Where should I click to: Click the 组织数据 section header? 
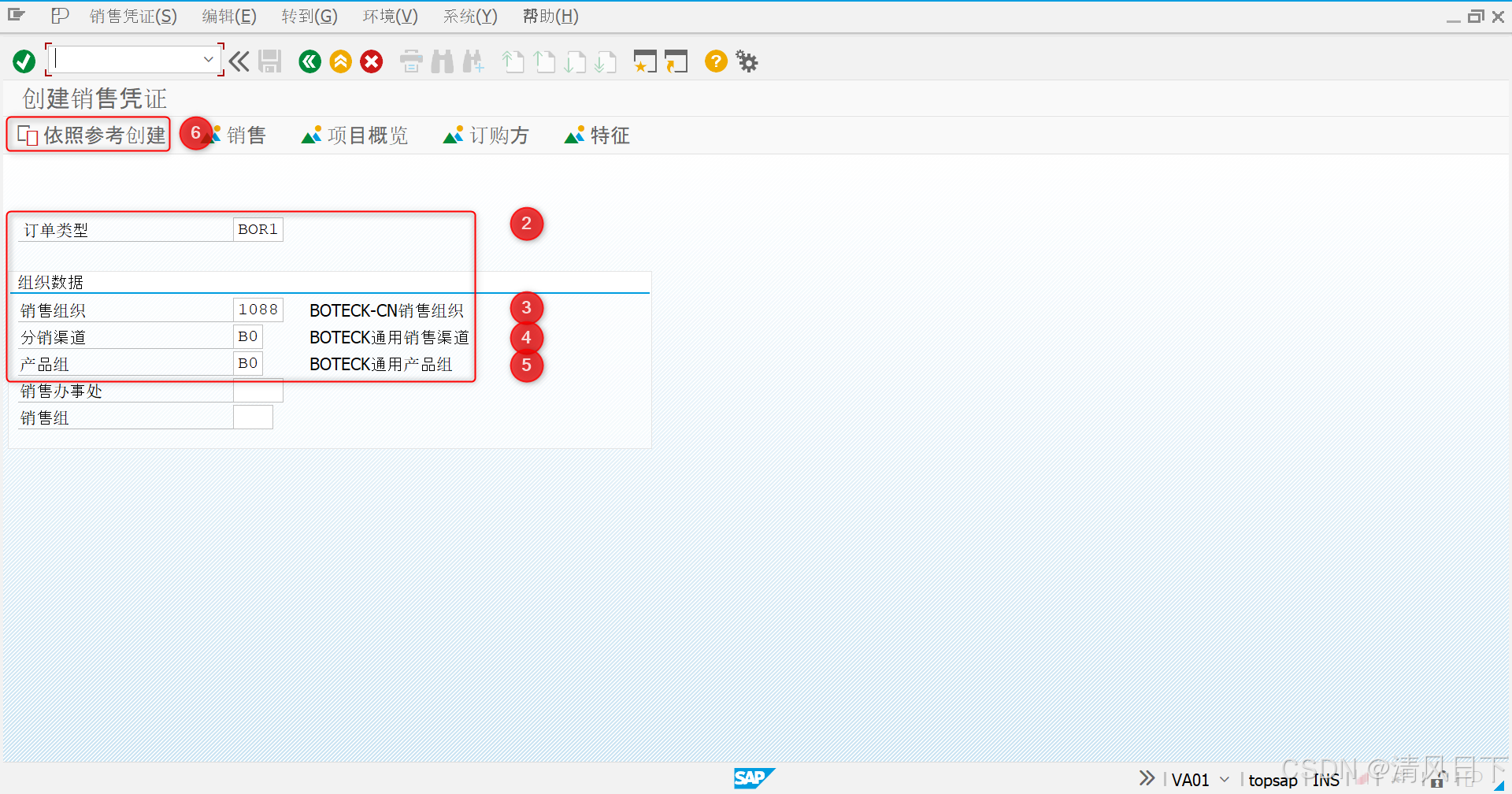pos(50,282)
